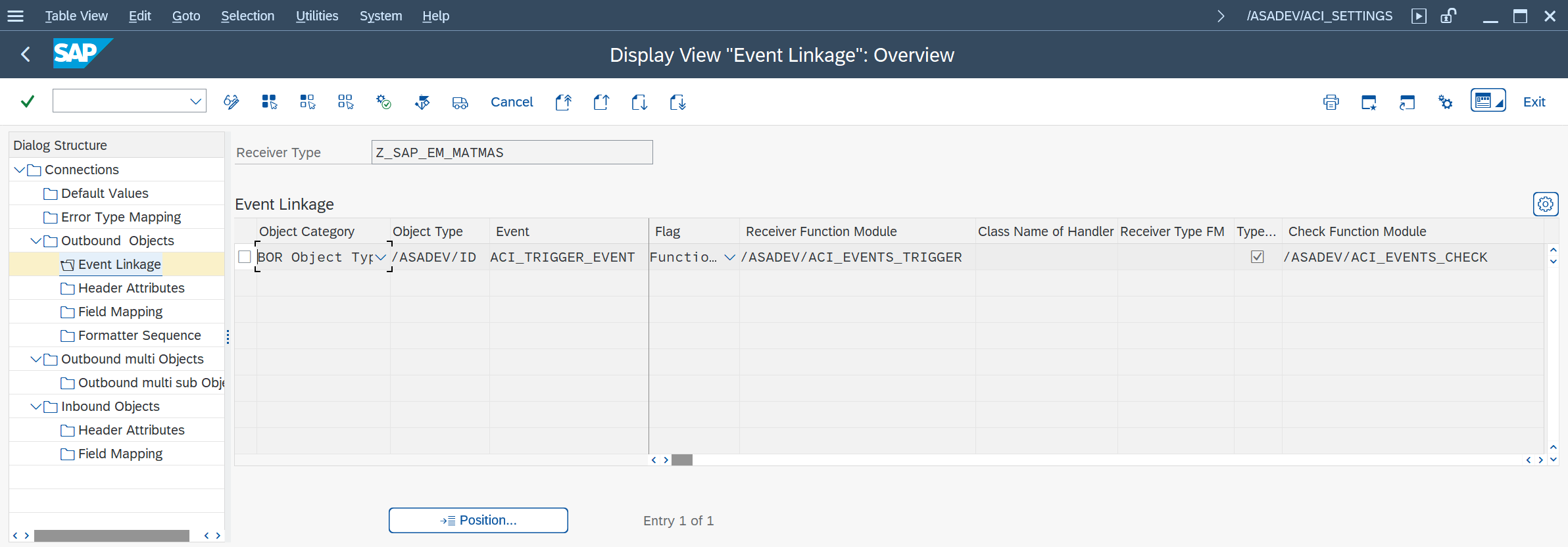Open the Utilities menu
Image resolution: width=1568 pixels, height=547 pixels.
pyautogui.click(x=317, y=16)
